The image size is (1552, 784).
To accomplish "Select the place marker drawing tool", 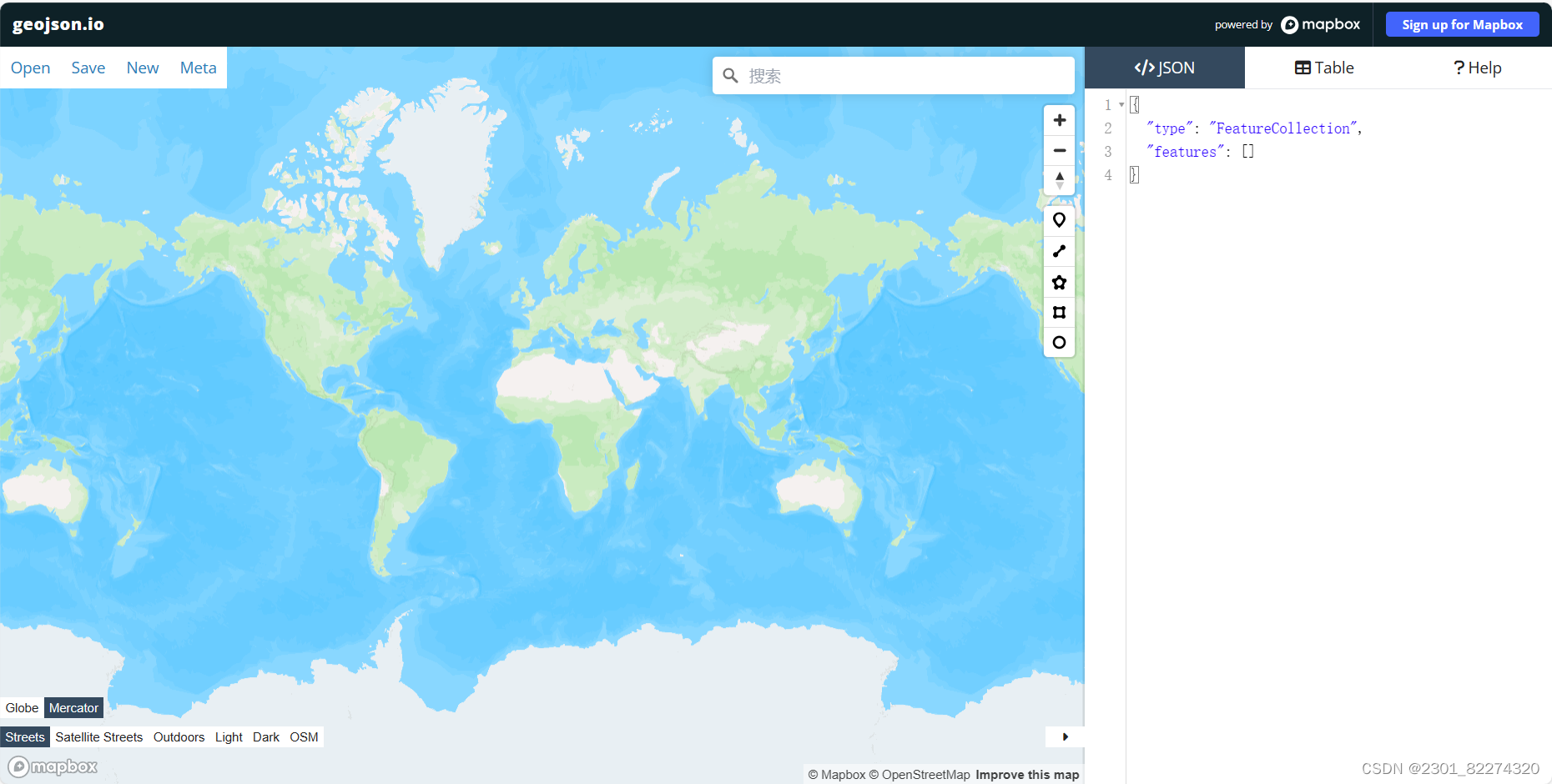I will (1059, 220).
